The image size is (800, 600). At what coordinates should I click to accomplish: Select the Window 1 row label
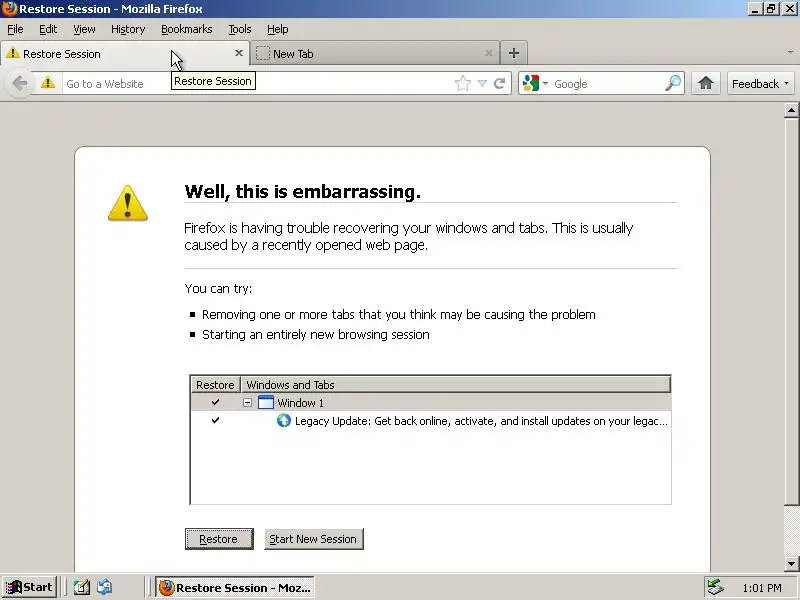coord(301,403)
